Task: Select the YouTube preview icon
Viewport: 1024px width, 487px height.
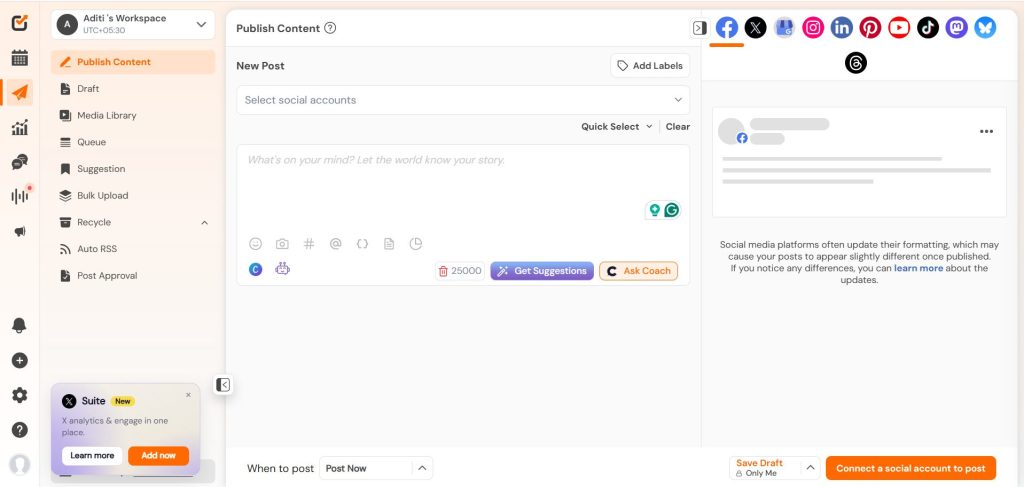Action: (899, 27)
